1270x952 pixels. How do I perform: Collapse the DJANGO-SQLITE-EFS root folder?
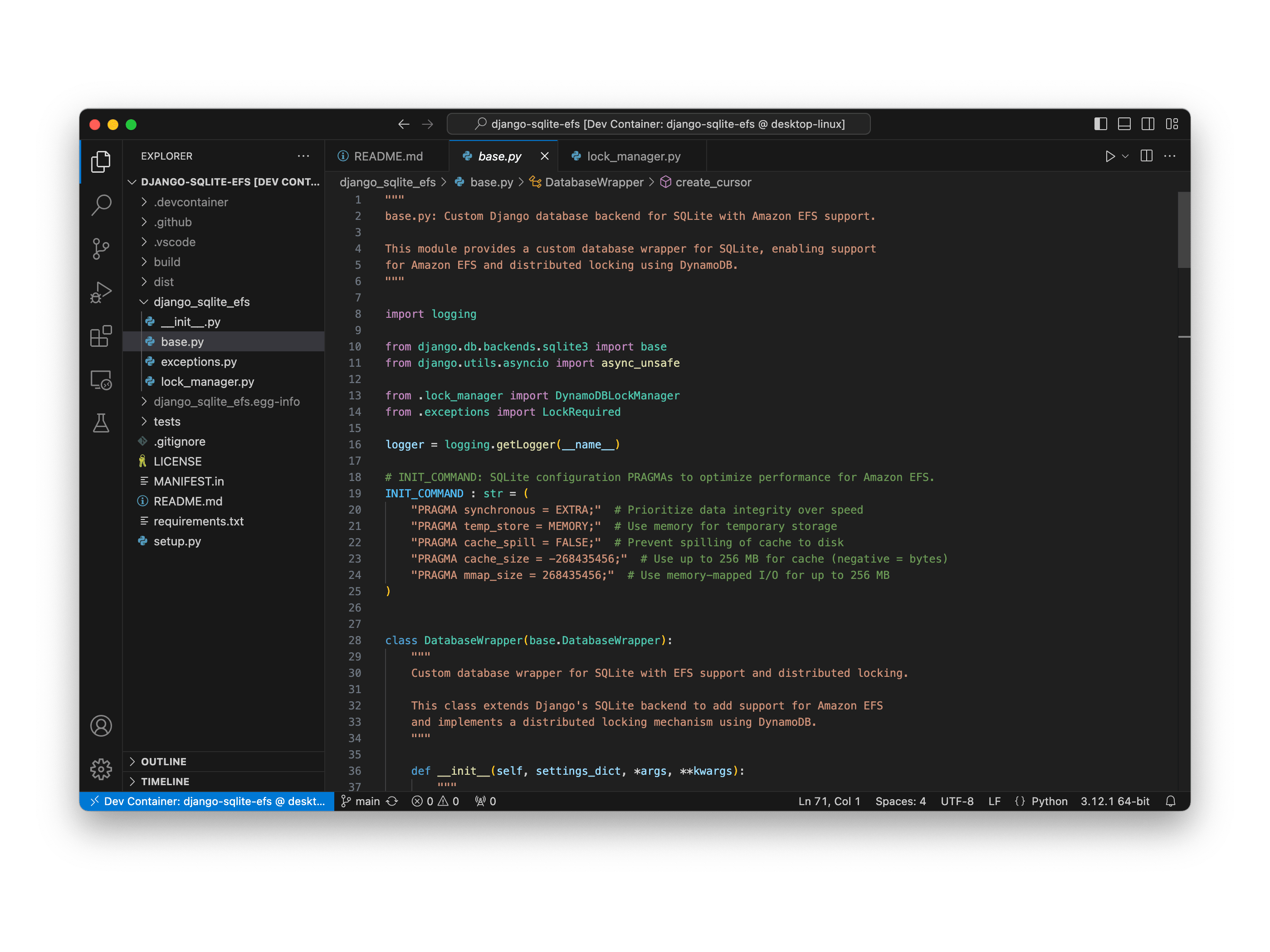pos(224,182)
